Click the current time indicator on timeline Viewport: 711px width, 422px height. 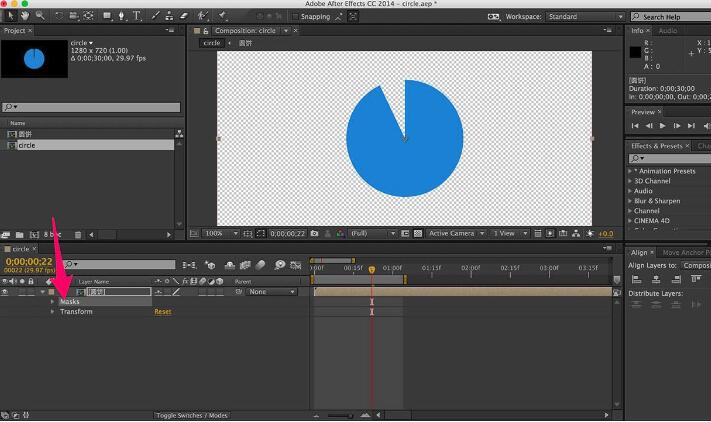[372, 269]
